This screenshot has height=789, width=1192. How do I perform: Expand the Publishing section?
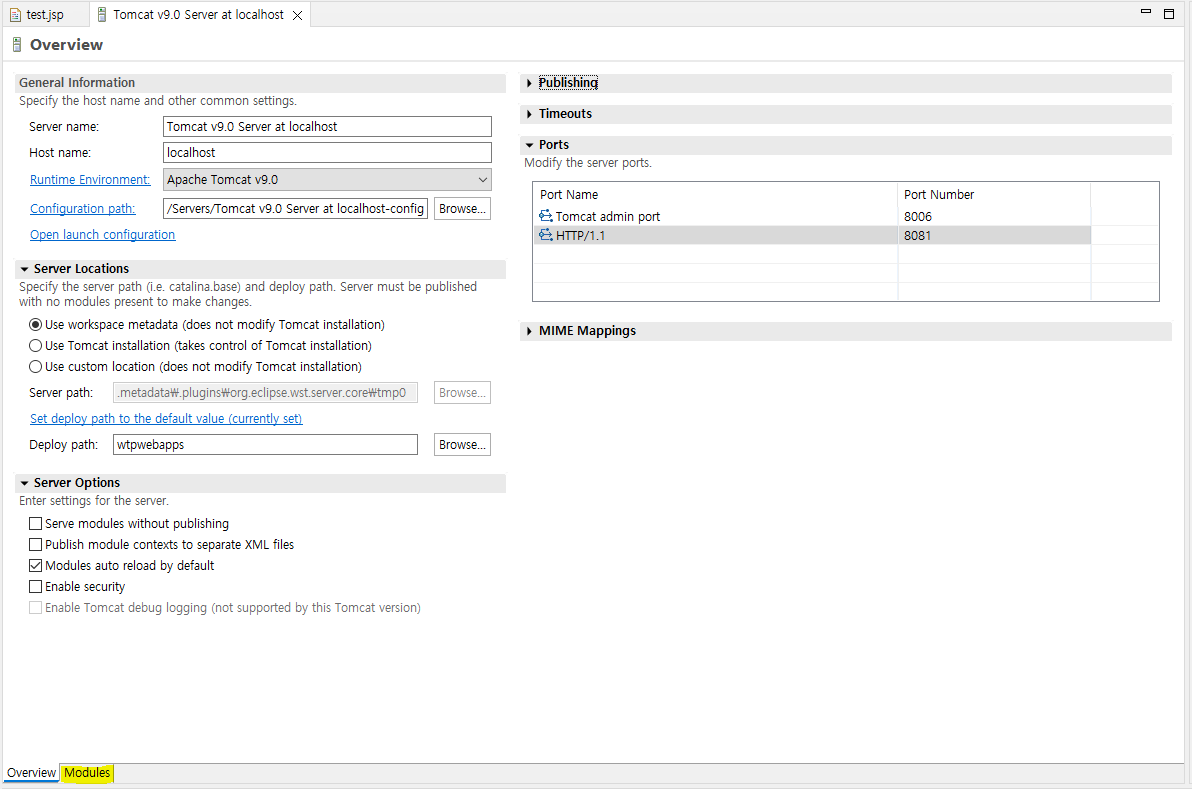point(529,83)
